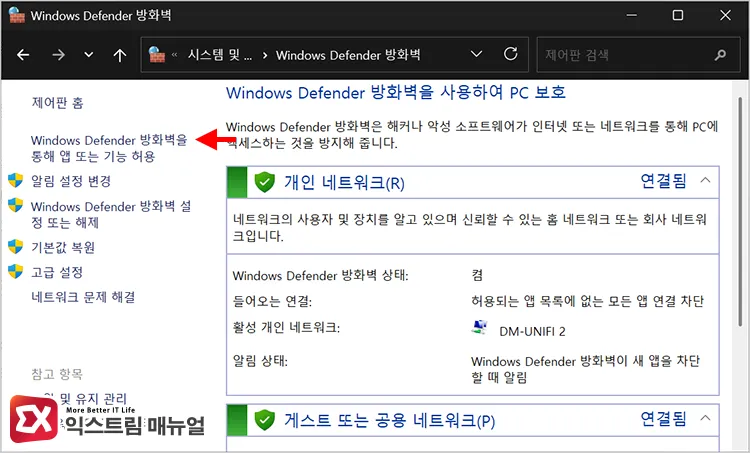This screenshot has width=750, height=453.
Task: Click '알림 상태:' label
Action: [260, 361]
